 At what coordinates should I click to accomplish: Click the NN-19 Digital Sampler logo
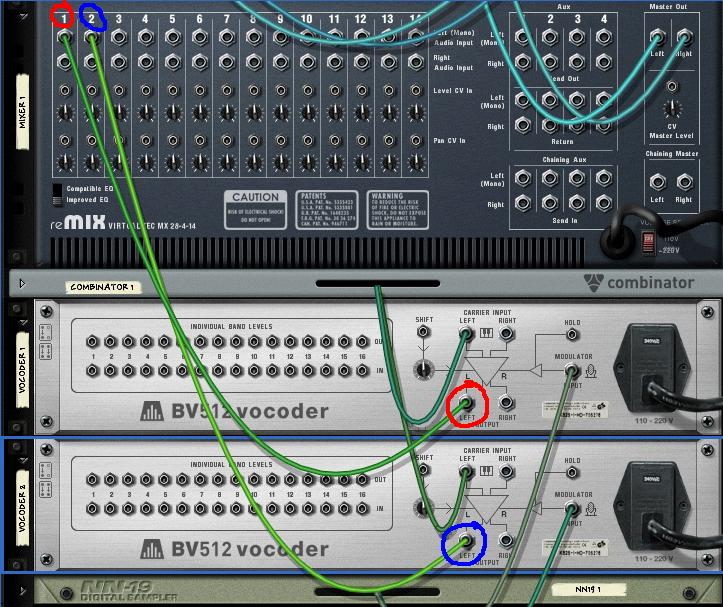pyautogui.click(x=130, y=591)
